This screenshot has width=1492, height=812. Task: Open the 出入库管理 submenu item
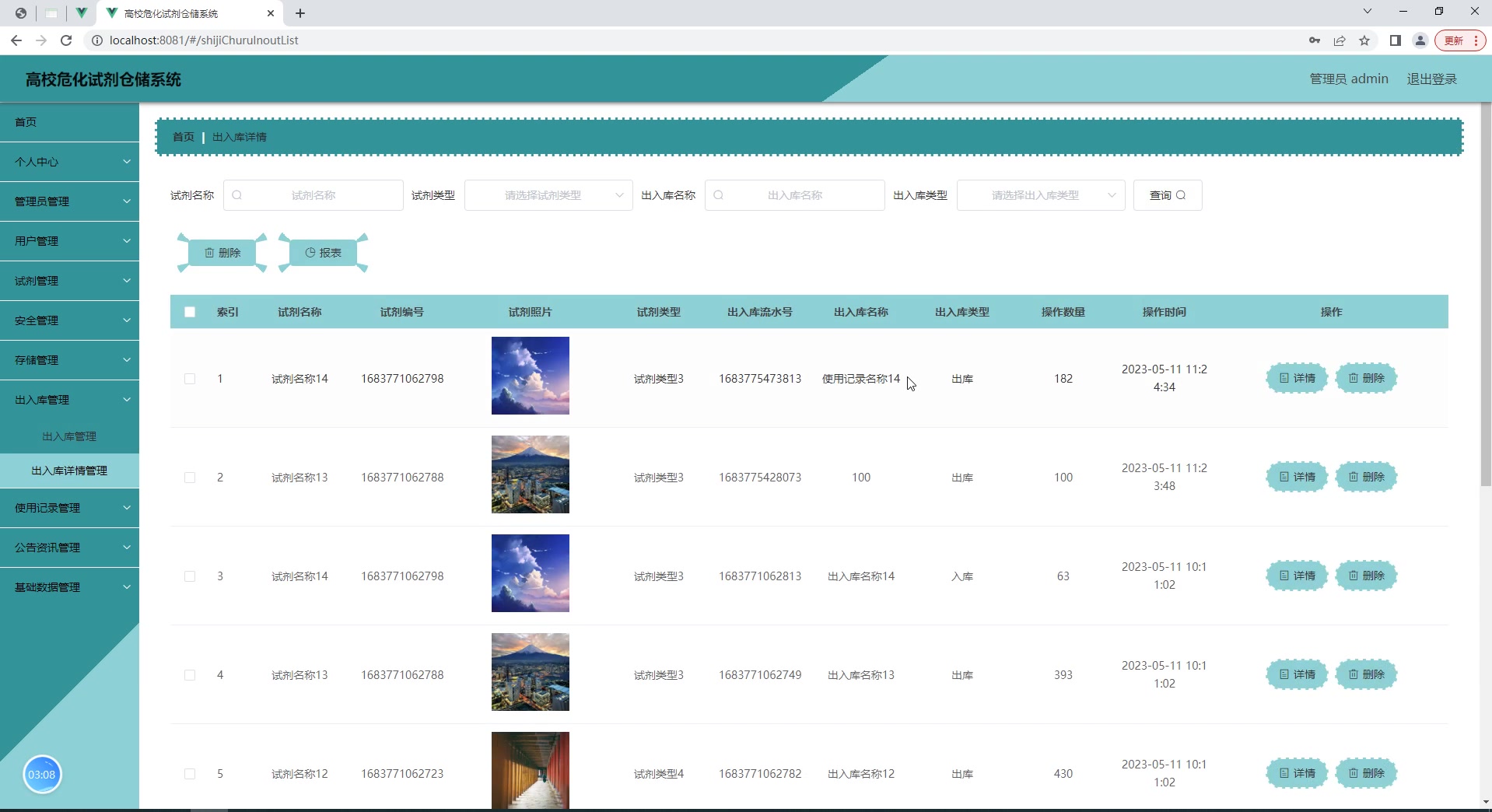(x=69, y=436)
